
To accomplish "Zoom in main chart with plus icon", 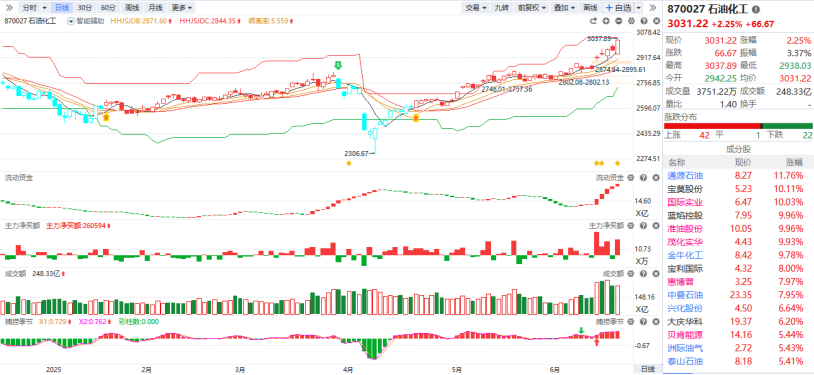I will tap(606, 21).
